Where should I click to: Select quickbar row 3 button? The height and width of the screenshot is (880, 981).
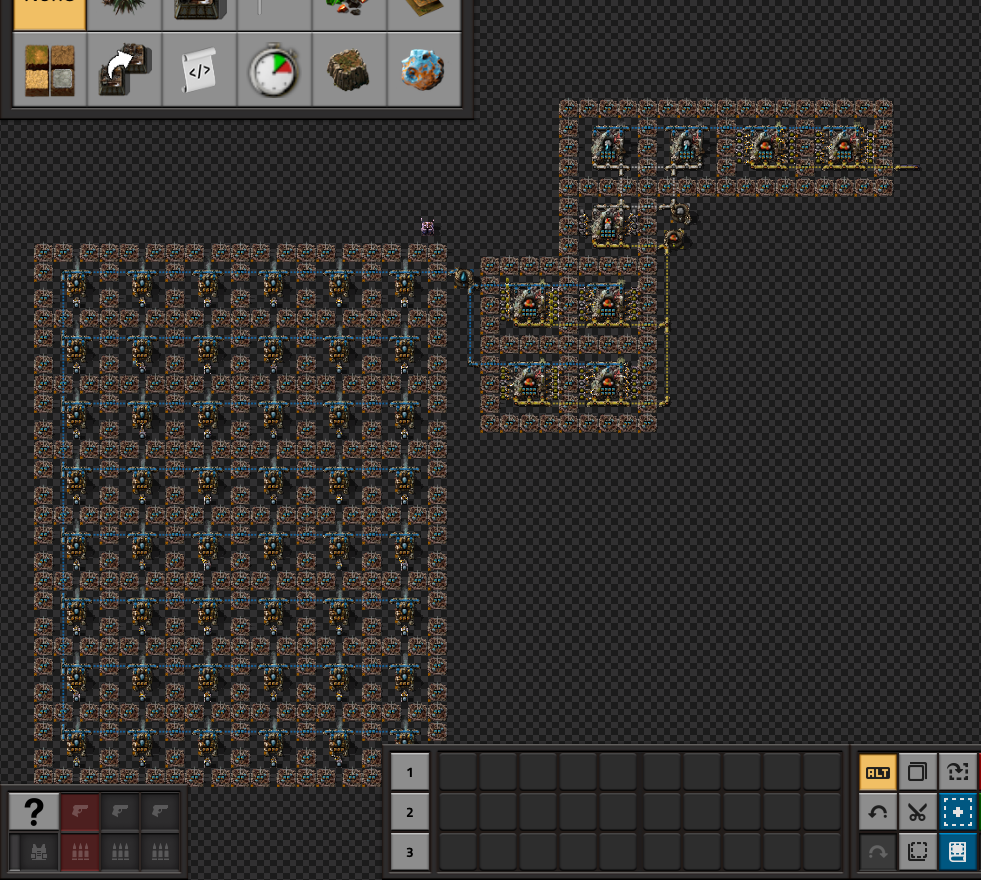pyautogui.click(x=410, y=851)
